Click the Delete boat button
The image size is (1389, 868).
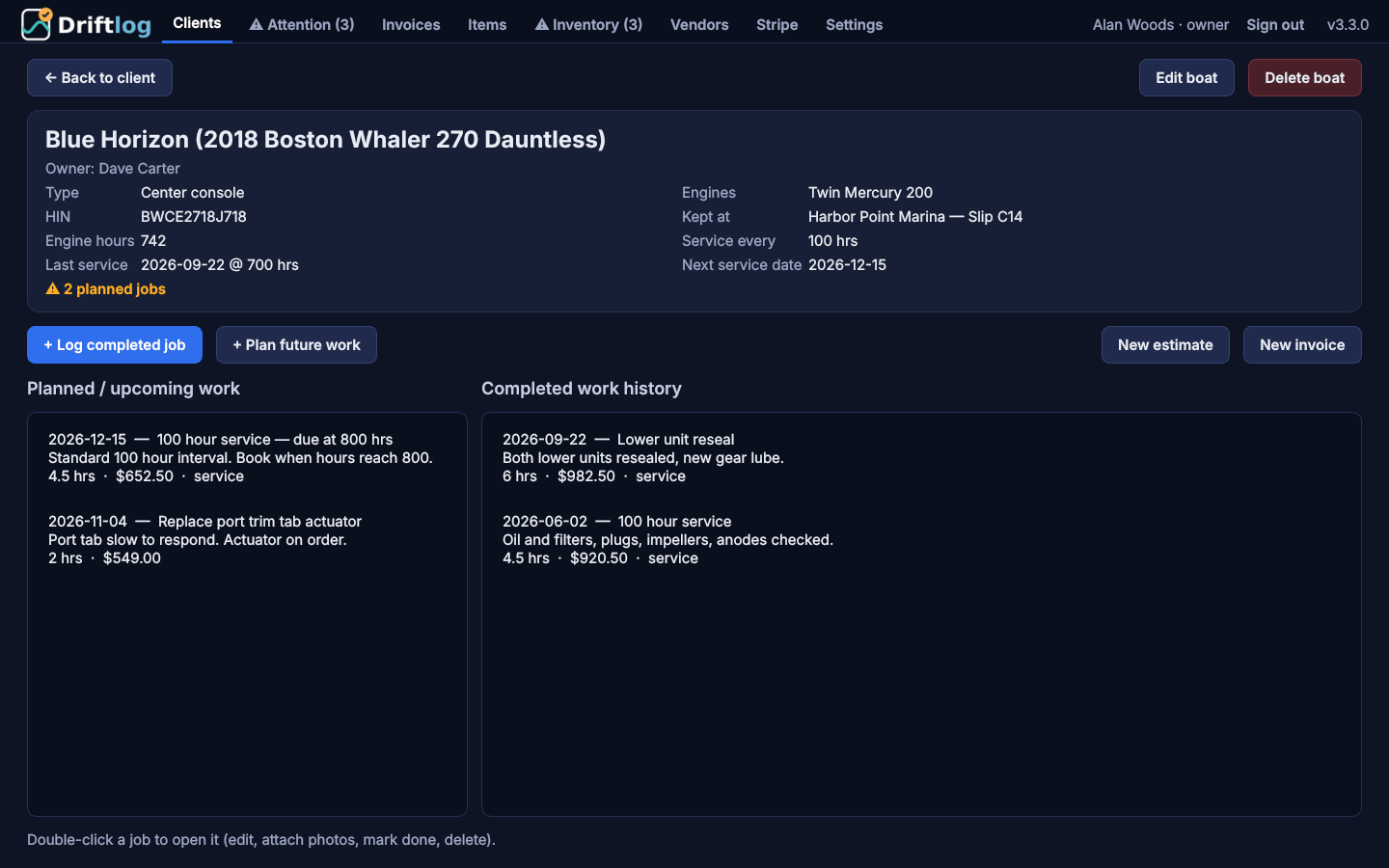click(x=1304, y=78)
